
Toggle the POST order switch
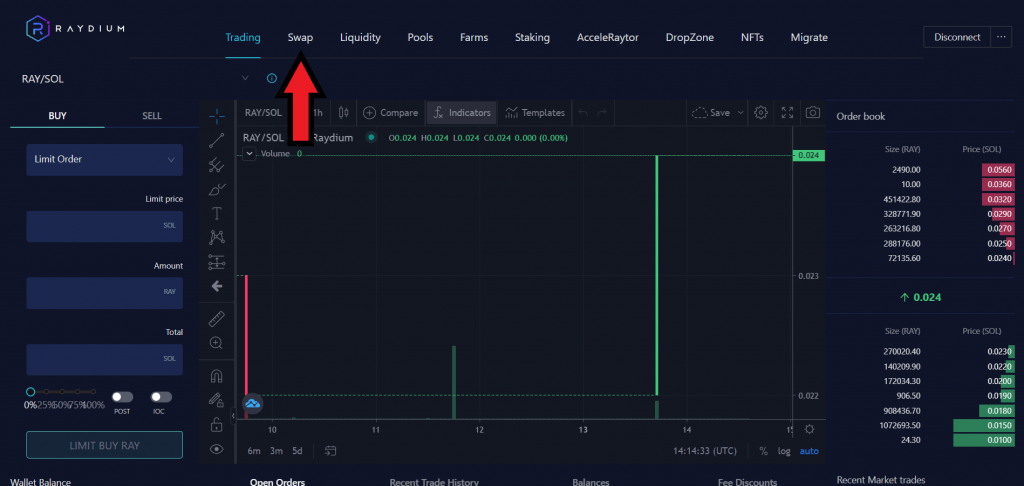122,397
